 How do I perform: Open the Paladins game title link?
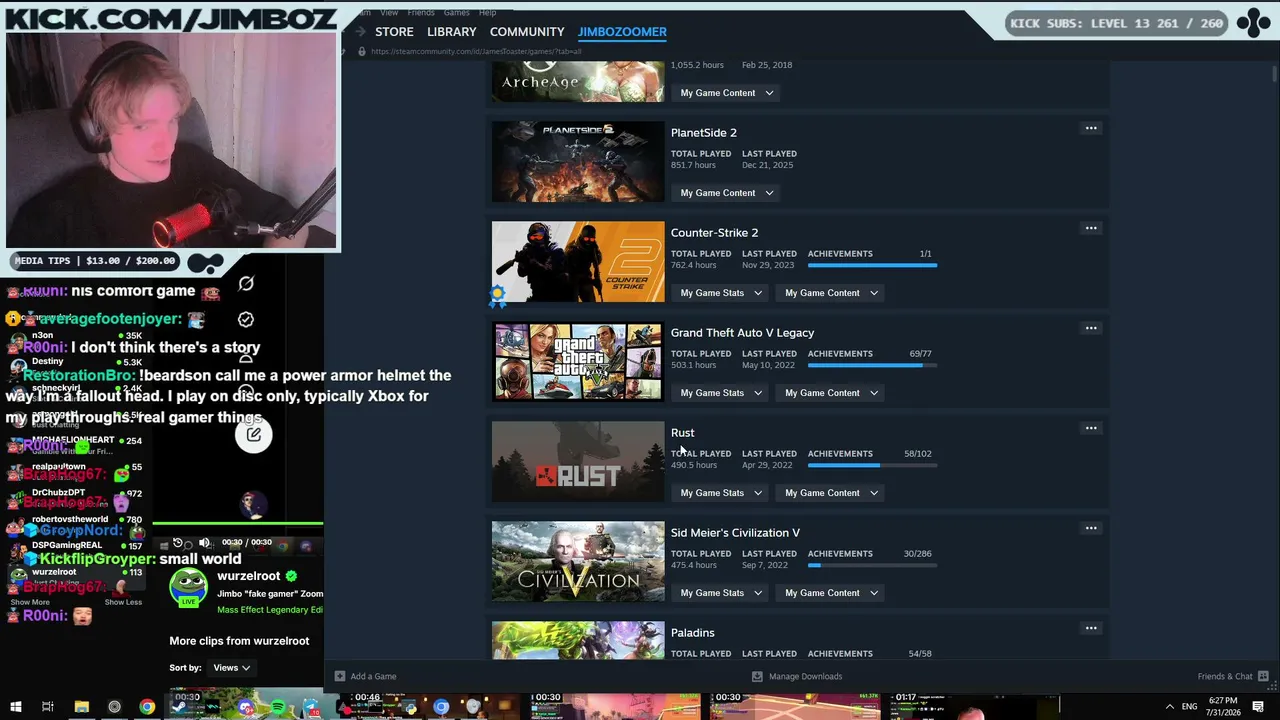692,633
